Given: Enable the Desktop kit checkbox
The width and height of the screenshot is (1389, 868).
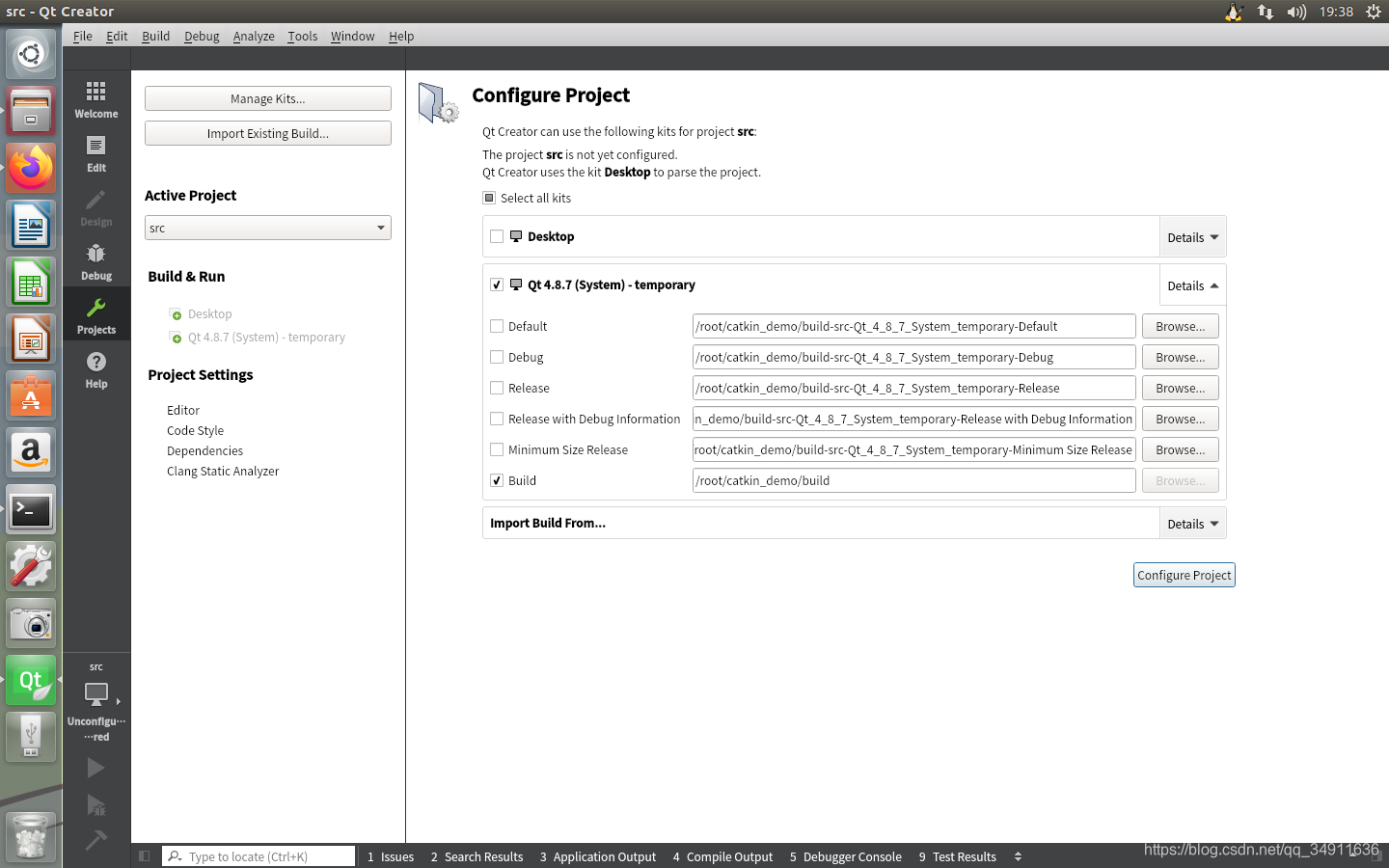Looking at the screenshot, I should click(497, 236).
